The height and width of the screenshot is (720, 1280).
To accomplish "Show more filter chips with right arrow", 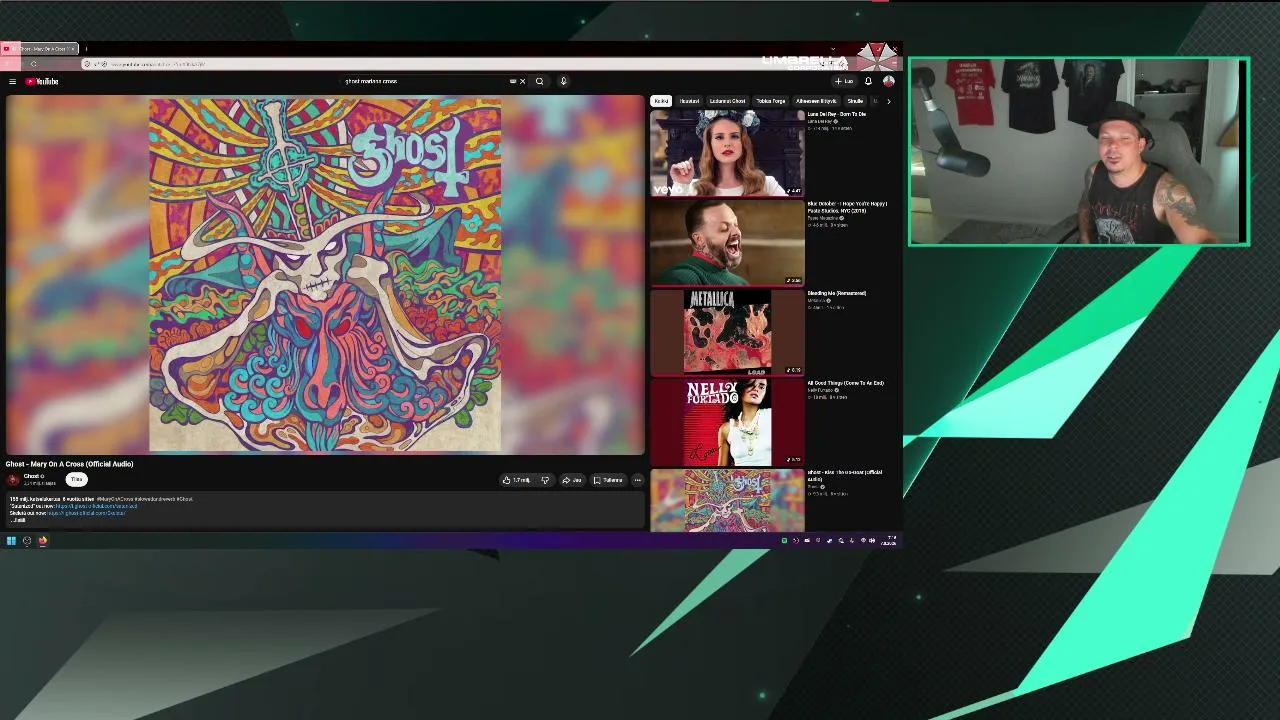I will click(x=888, y=101).
